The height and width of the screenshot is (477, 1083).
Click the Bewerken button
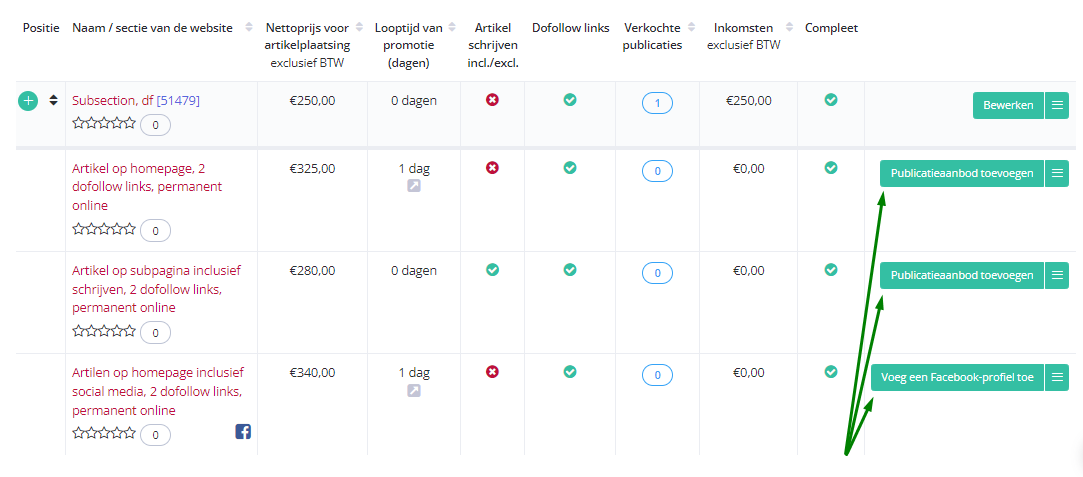pos(1008,106)
